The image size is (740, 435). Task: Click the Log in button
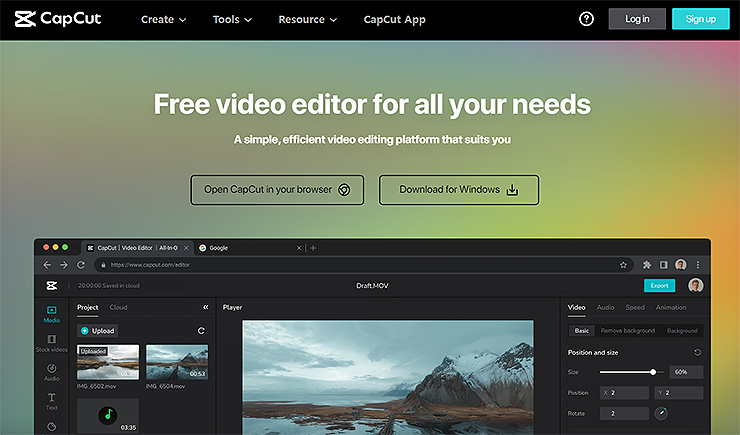point(637,19)
